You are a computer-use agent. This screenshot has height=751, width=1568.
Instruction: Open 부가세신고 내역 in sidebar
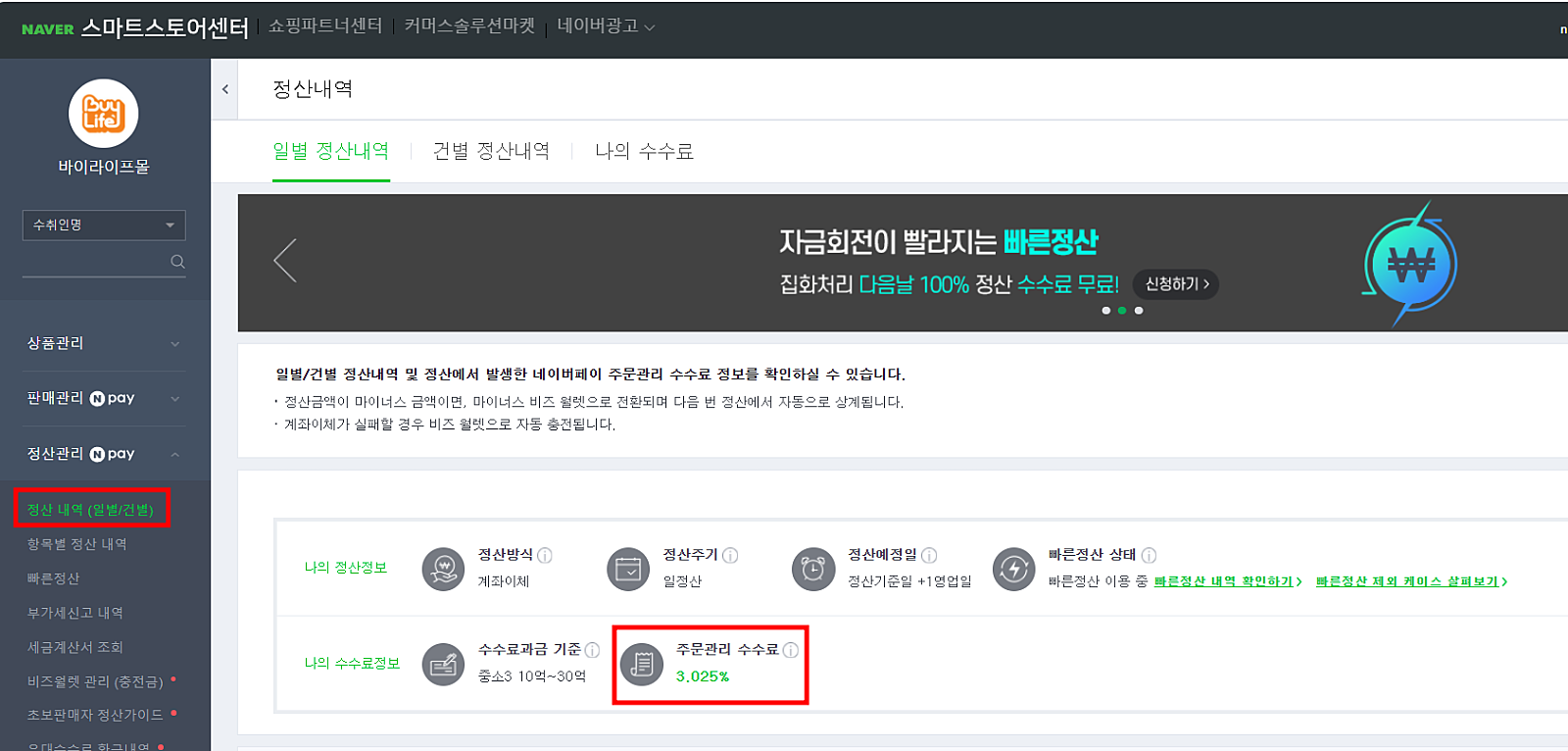click(74, 613)
